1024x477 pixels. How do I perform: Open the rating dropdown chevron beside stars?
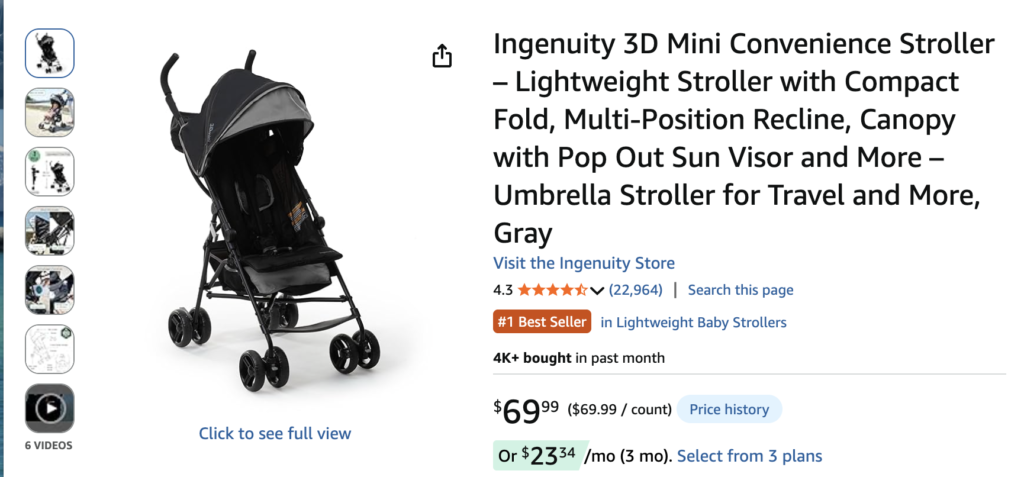click(596, 290)
